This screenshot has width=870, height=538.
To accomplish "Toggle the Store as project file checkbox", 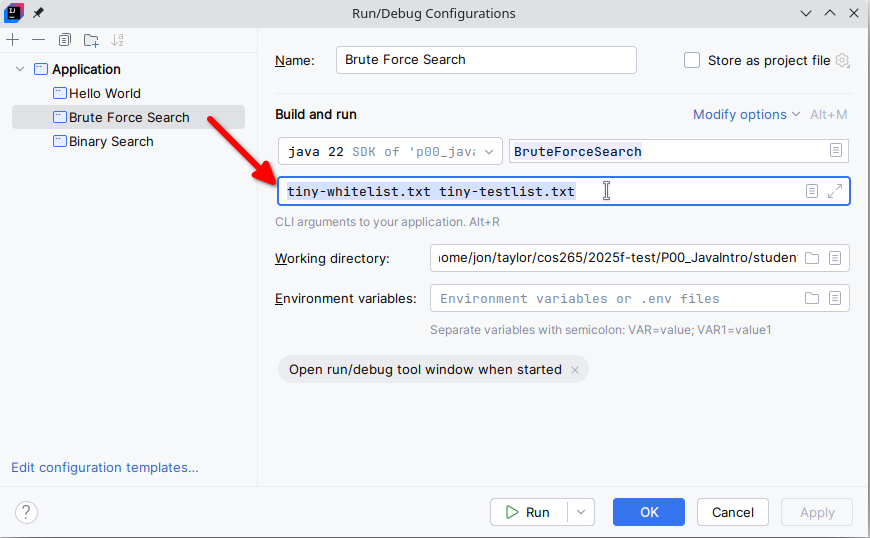I will [692, 60].
